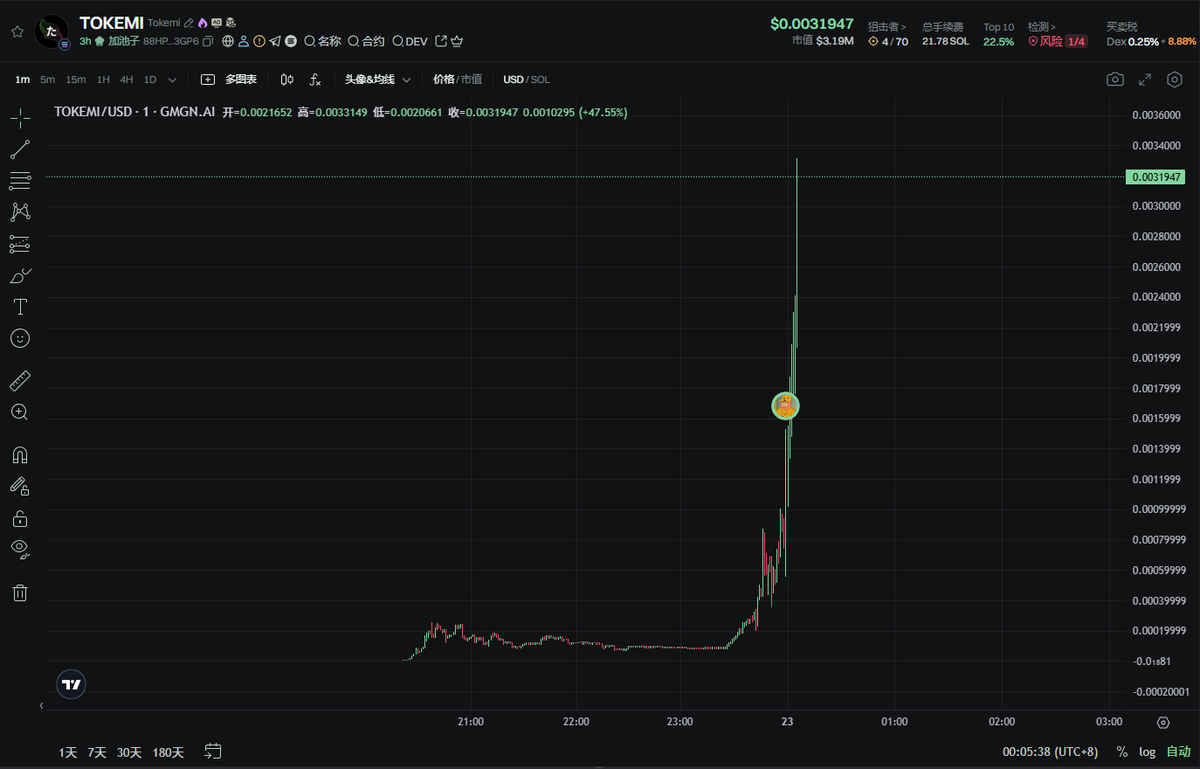Take a chart snapshot with the camera
Viewport: 1200px width, 769px height.
[1115, 79]
